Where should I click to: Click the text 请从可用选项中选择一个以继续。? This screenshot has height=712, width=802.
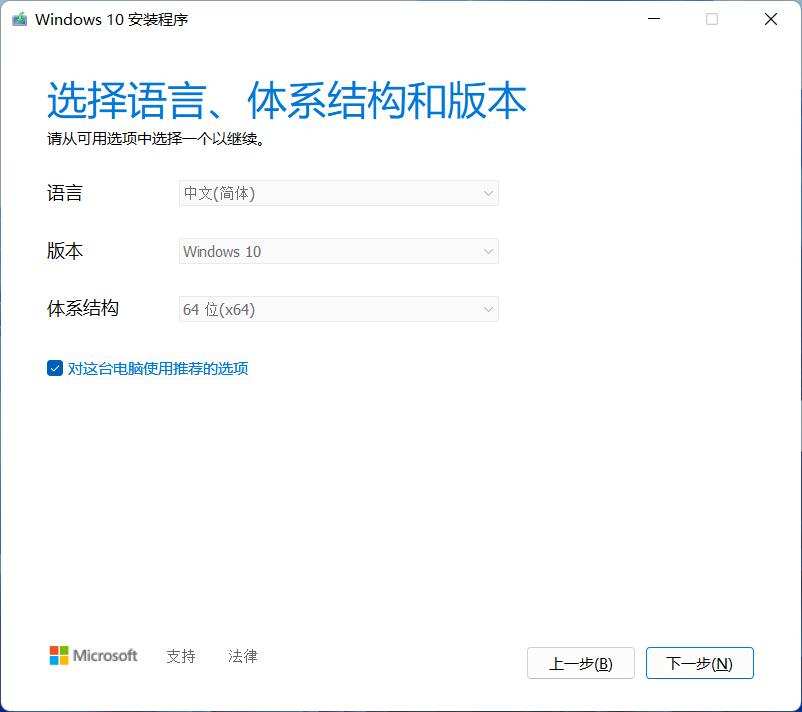pyautogui.click(x=157, y=139)
